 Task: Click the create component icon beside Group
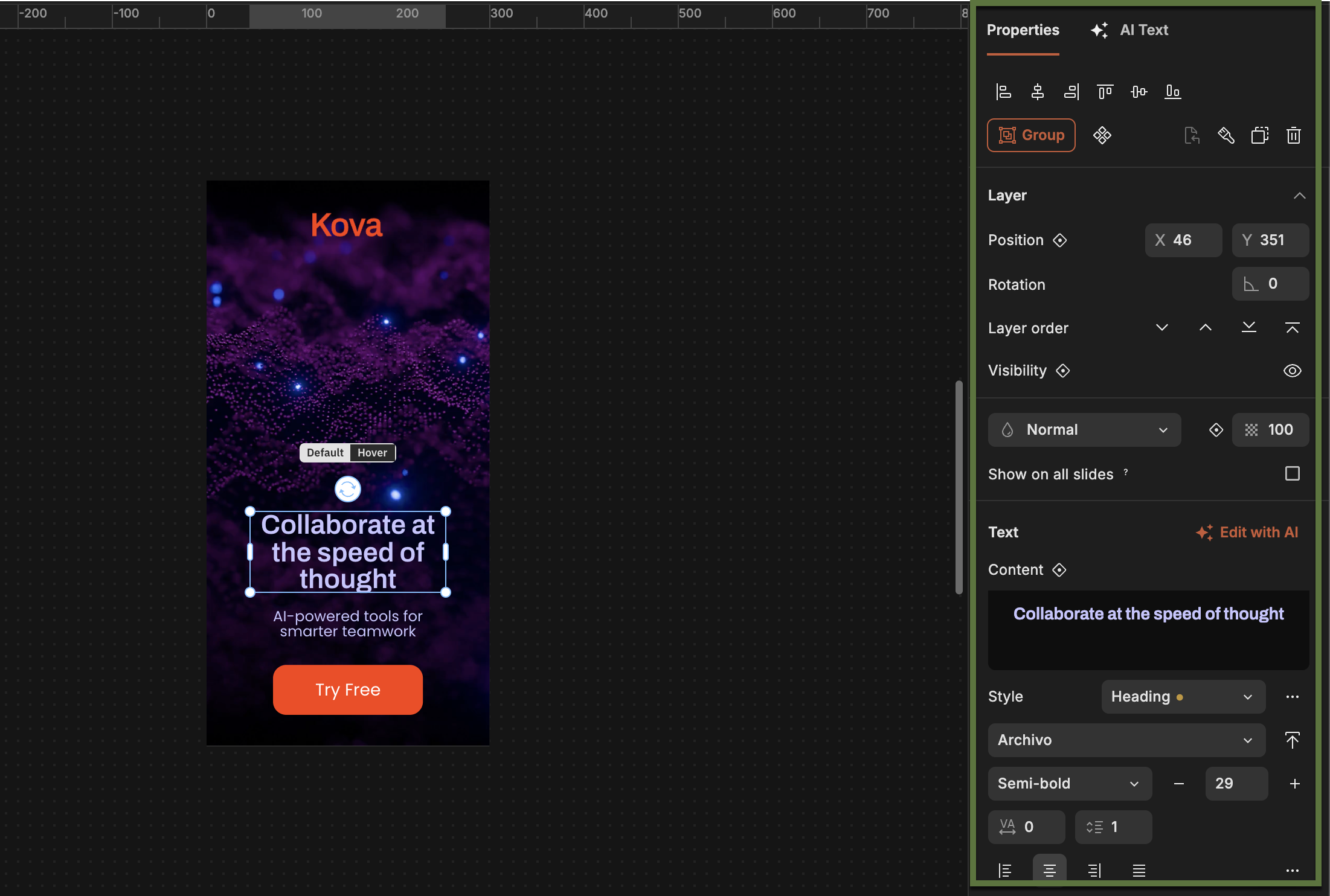pos(1102,135)
